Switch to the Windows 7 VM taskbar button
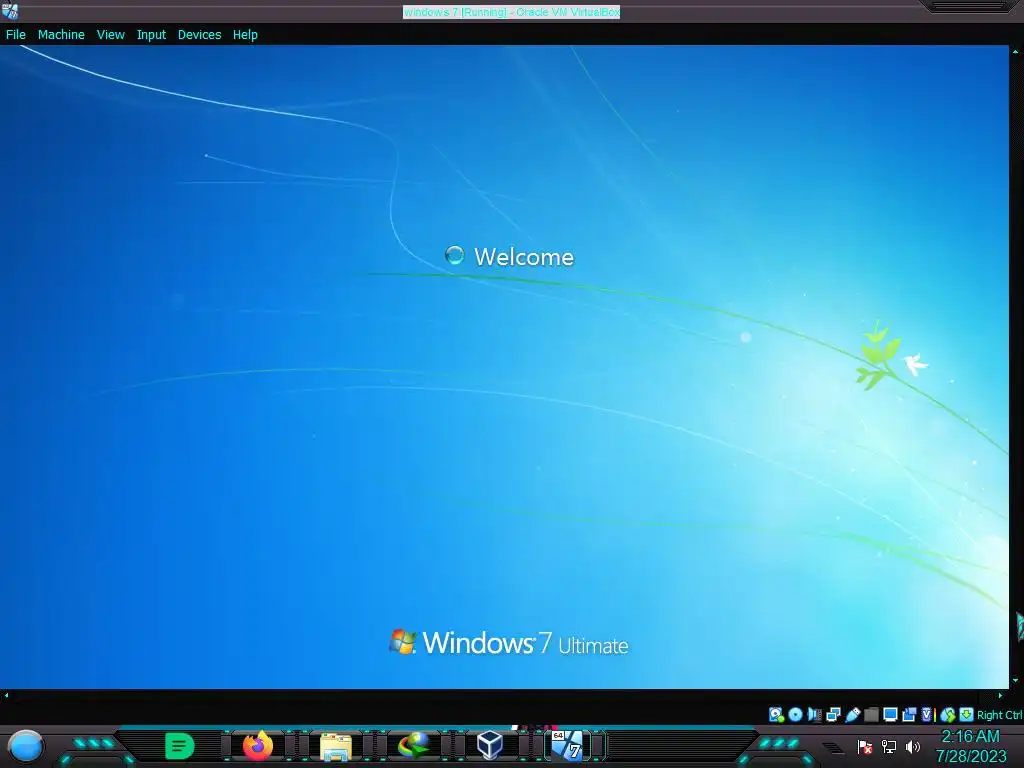Image resolution: width=1024 pixels, height=768 pixels. (x=568, y=745)
